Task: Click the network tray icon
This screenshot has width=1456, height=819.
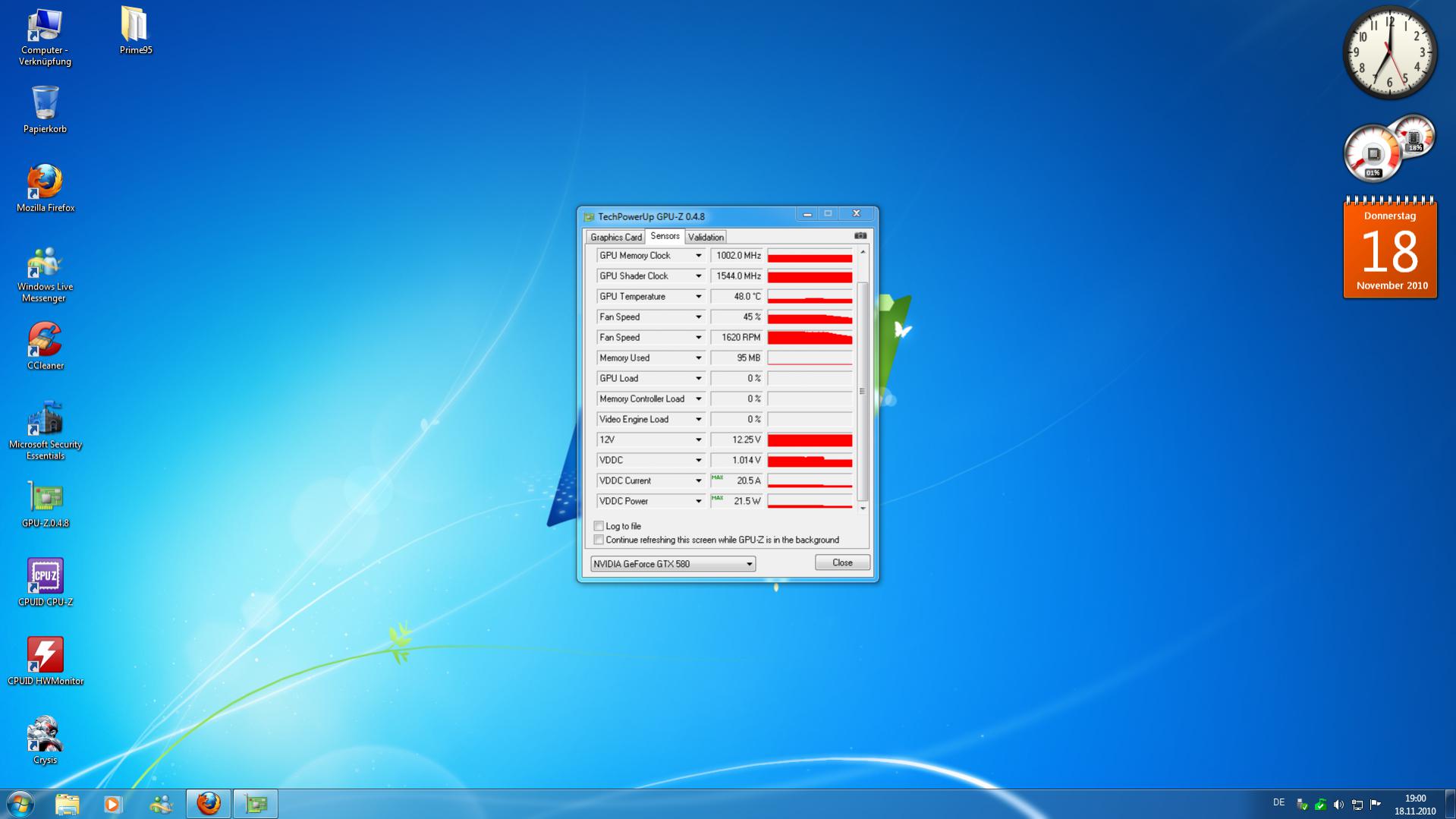Action: click(x=1357, y=805)
